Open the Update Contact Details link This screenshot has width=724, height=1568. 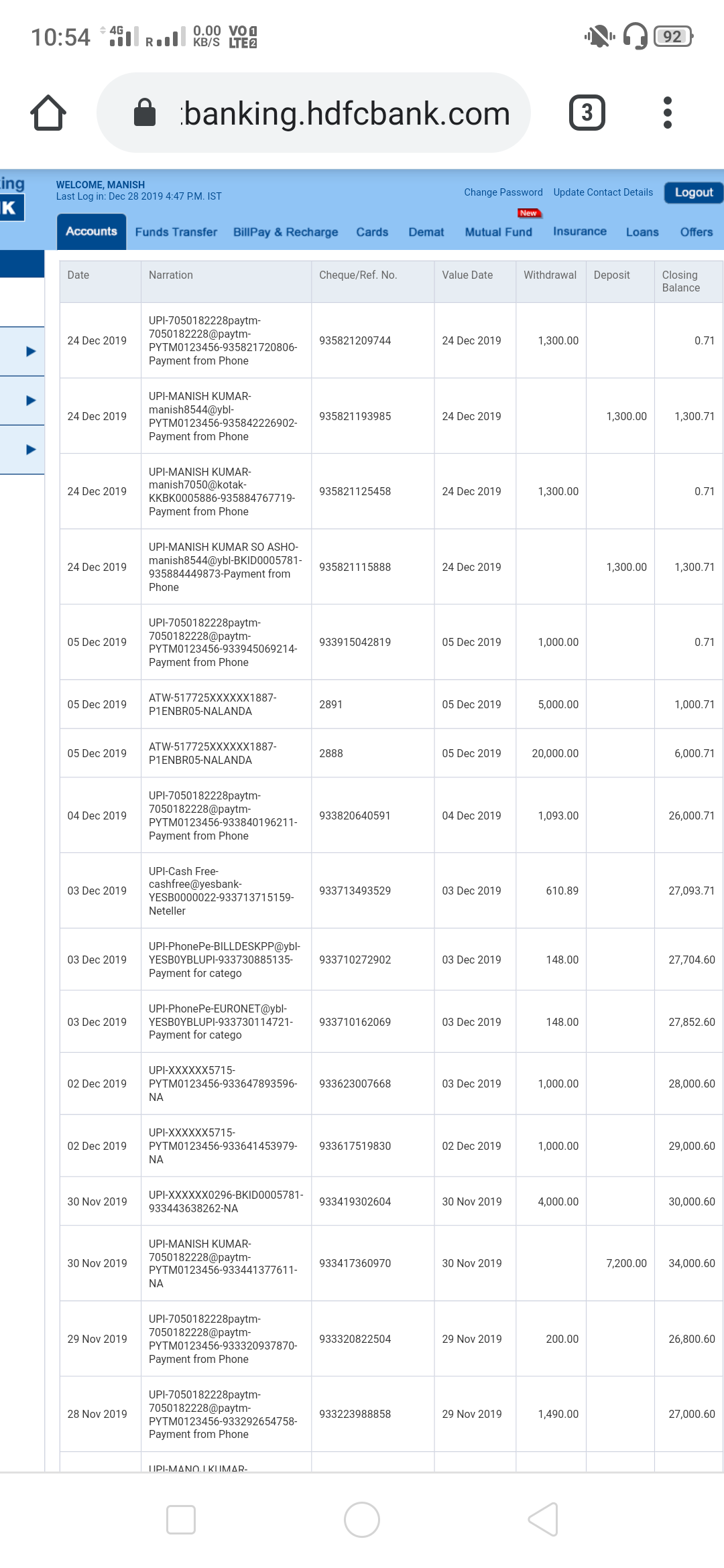[x=603, y=192]
